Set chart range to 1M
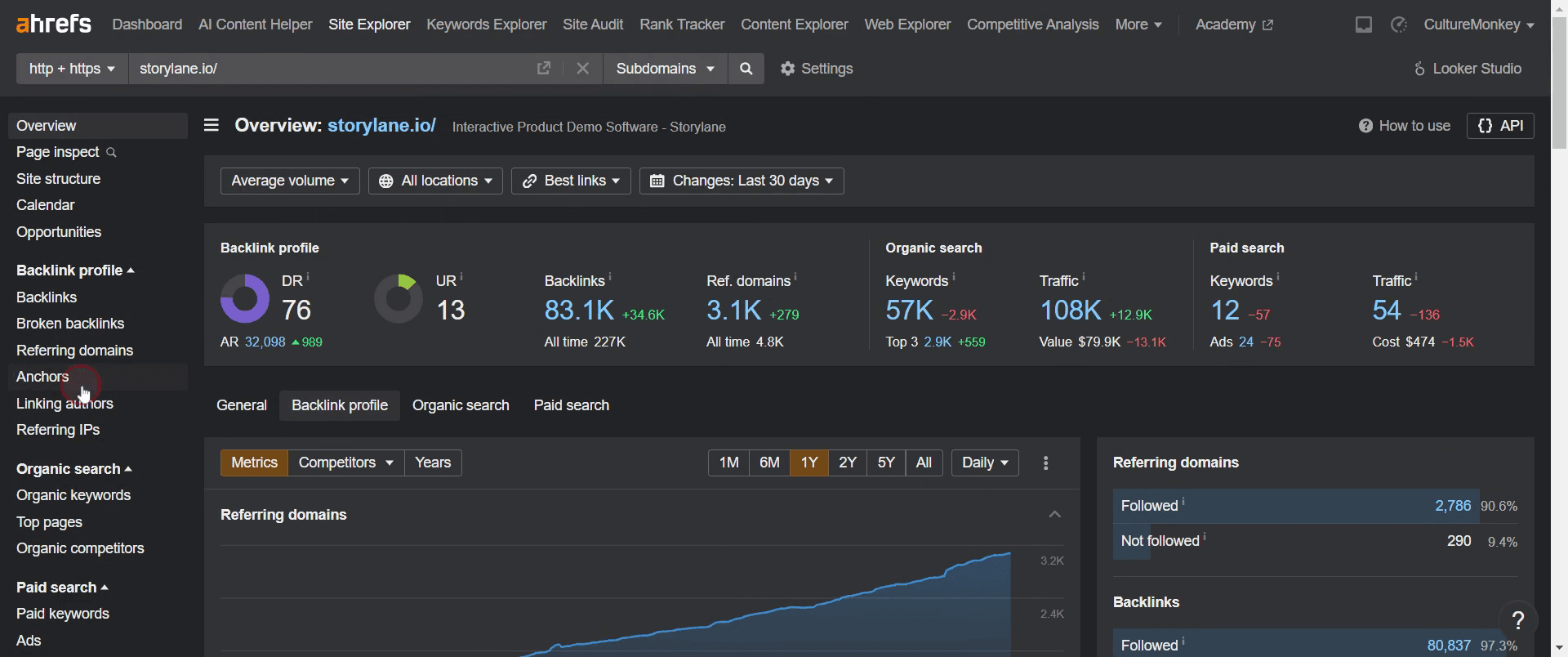Screen dimensions: 1568x657 coord(728,463)
